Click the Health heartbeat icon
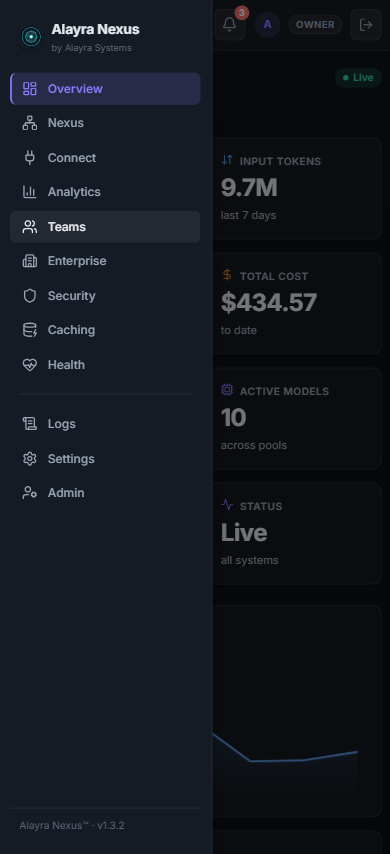 [29, 365]
